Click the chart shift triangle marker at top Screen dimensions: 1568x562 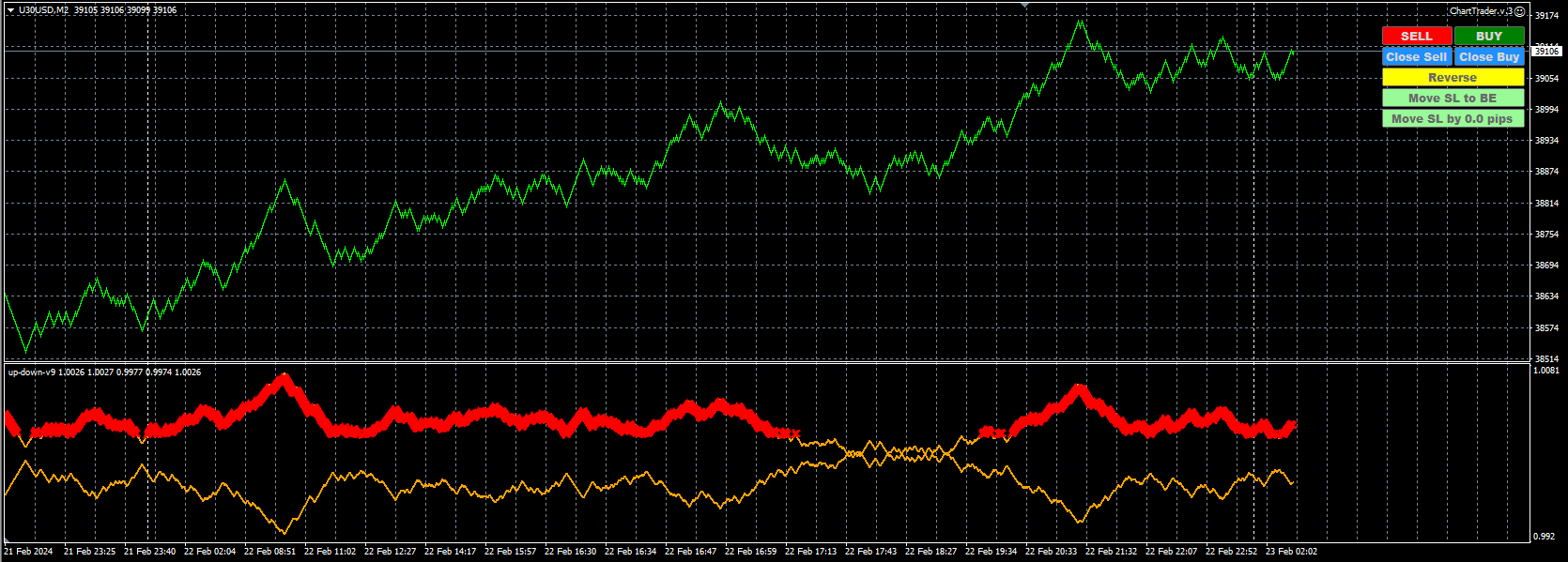tap(1024, 6)
